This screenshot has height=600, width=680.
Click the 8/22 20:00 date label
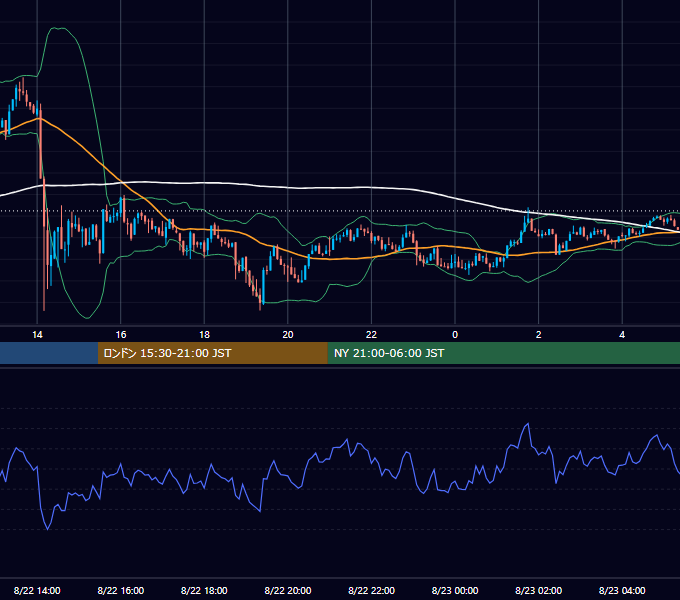pyautogui.click(x=288, y=590)
